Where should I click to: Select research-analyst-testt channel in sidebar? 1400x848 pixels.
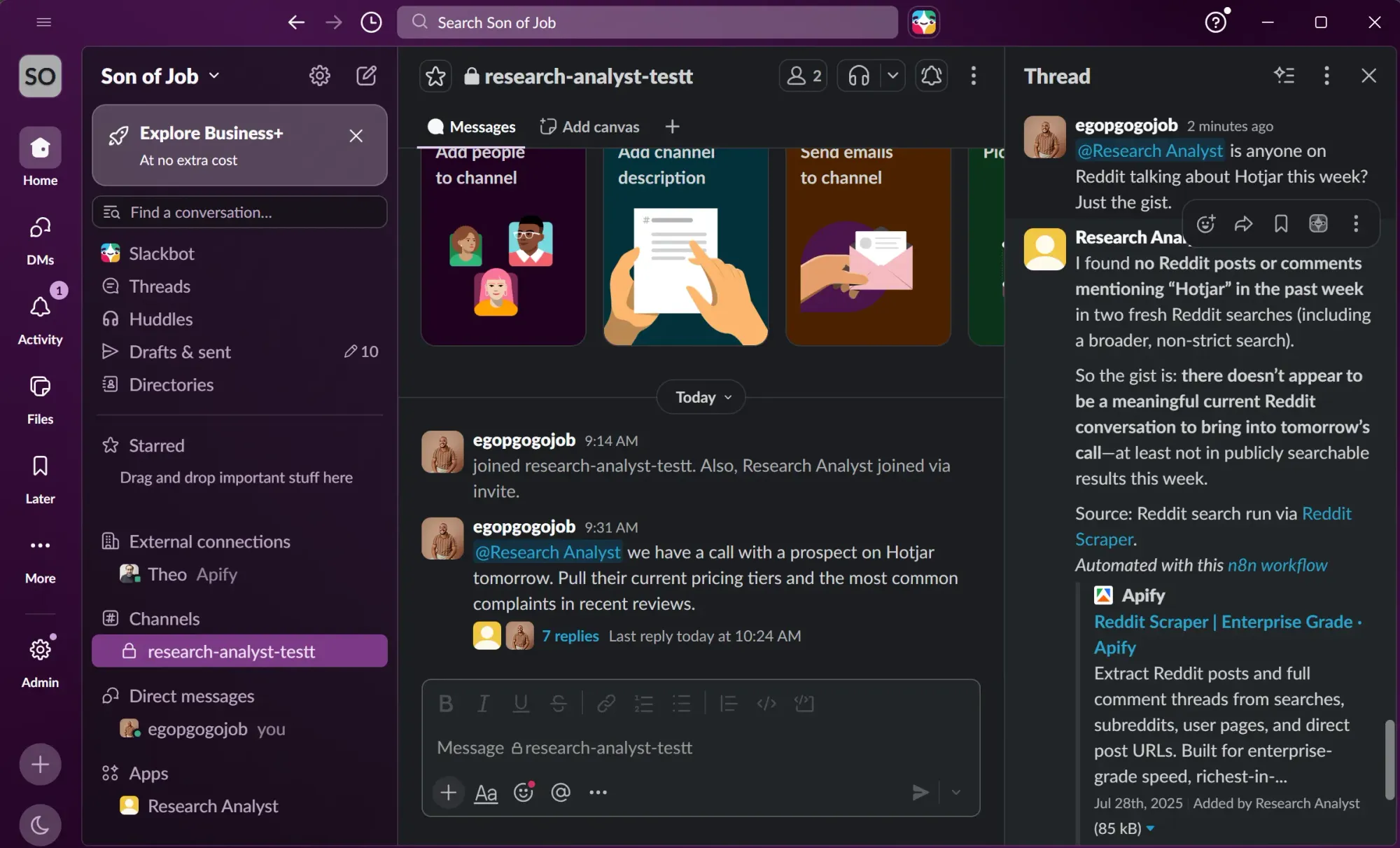coord(239,651)
